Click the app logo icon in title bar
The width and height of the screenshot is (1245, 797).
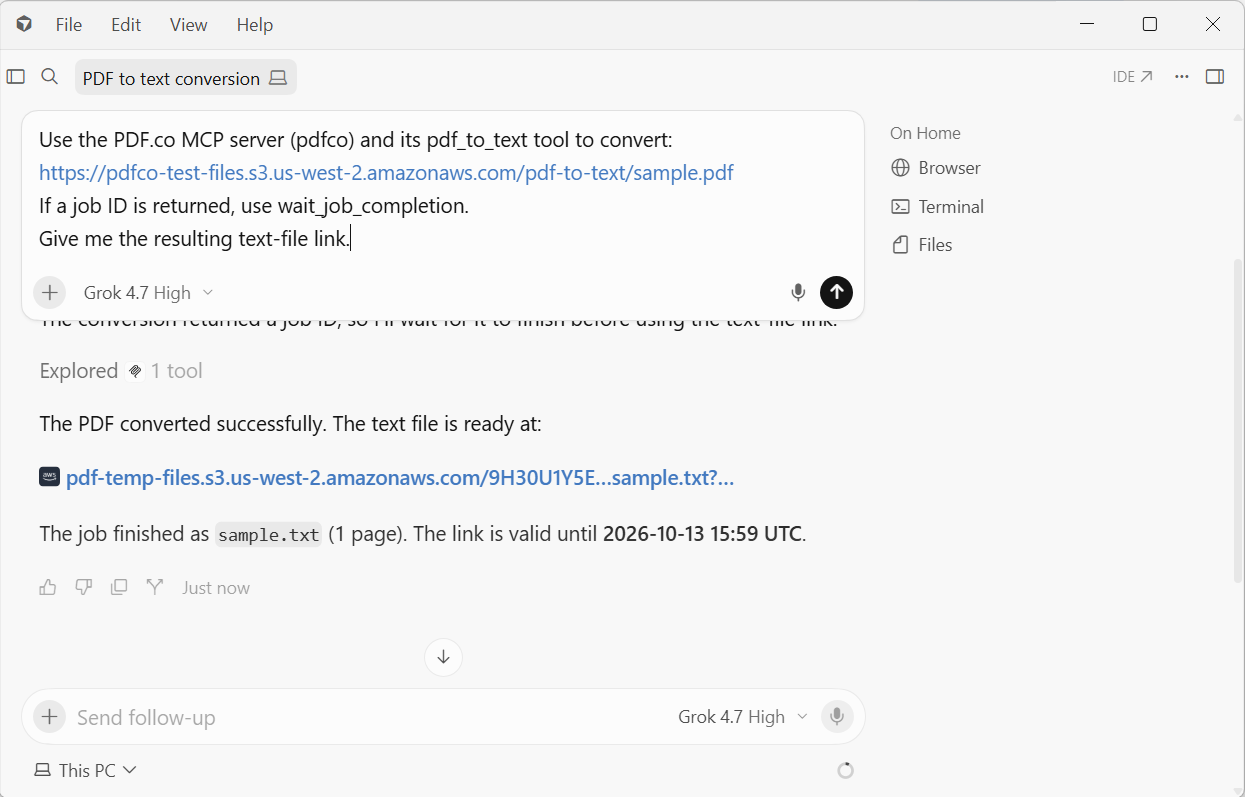(x=24, y=24)
